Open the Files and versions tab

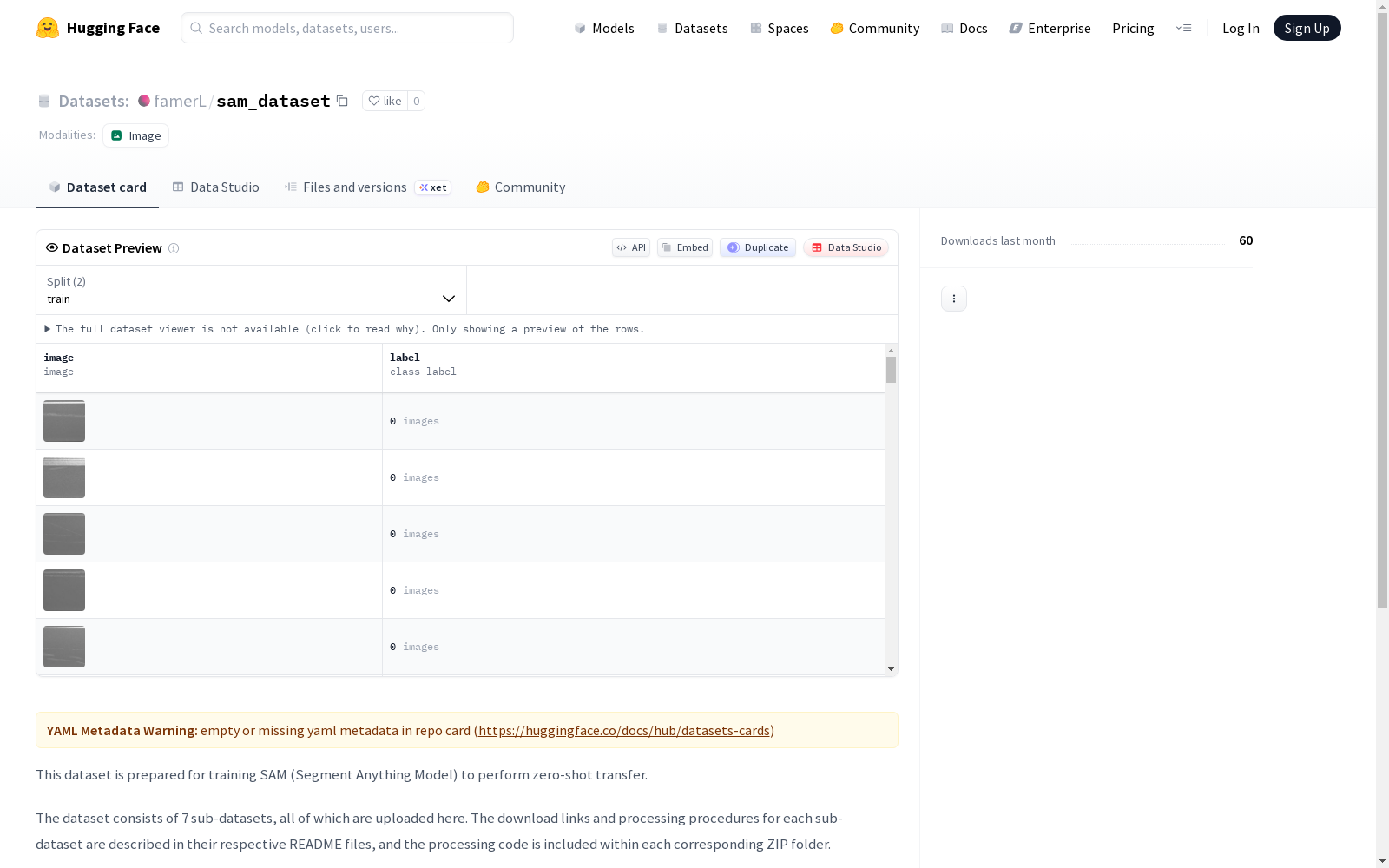pos(367,187)
